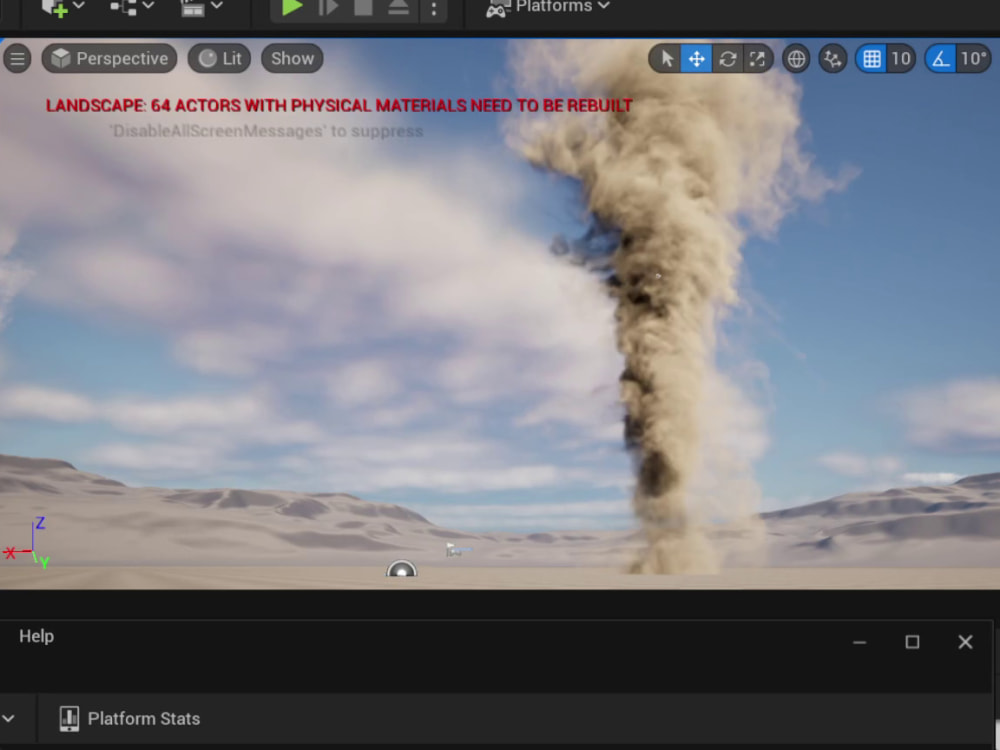
Task: Select the small actor icon on the desert floor
Action: (x=457, y=549)
